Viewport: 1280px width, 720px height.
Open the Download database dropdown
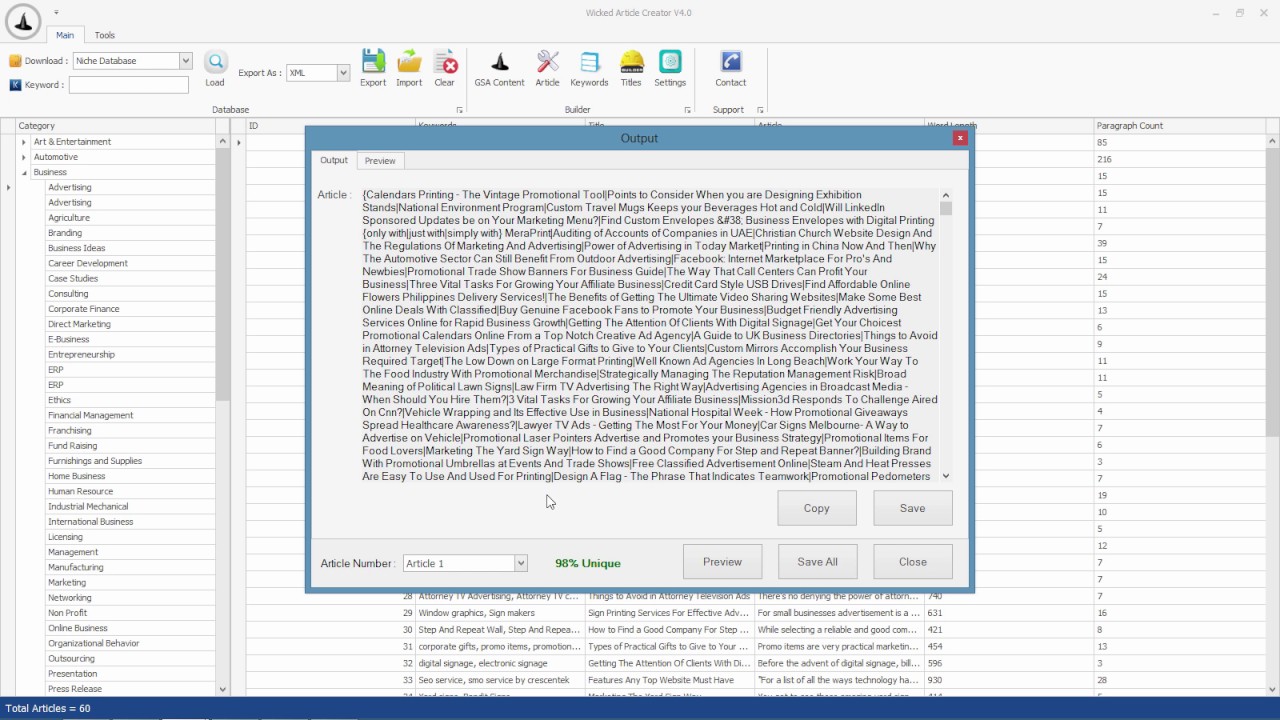coord(185,61)
